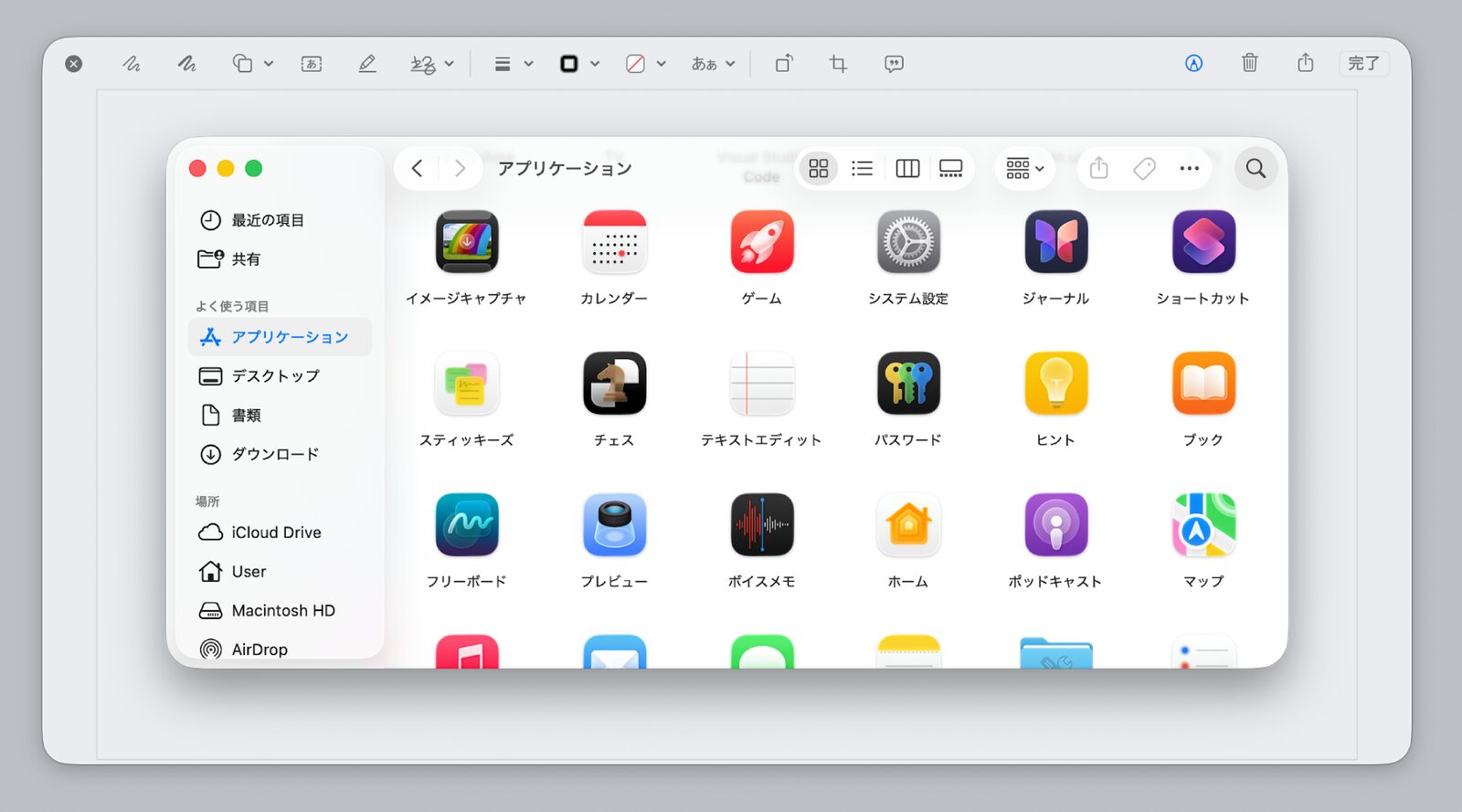The height and width of the screenshot is (812, 1462).
Task: Open 最近の項目 in sidebar
Action: click(280, 220)
